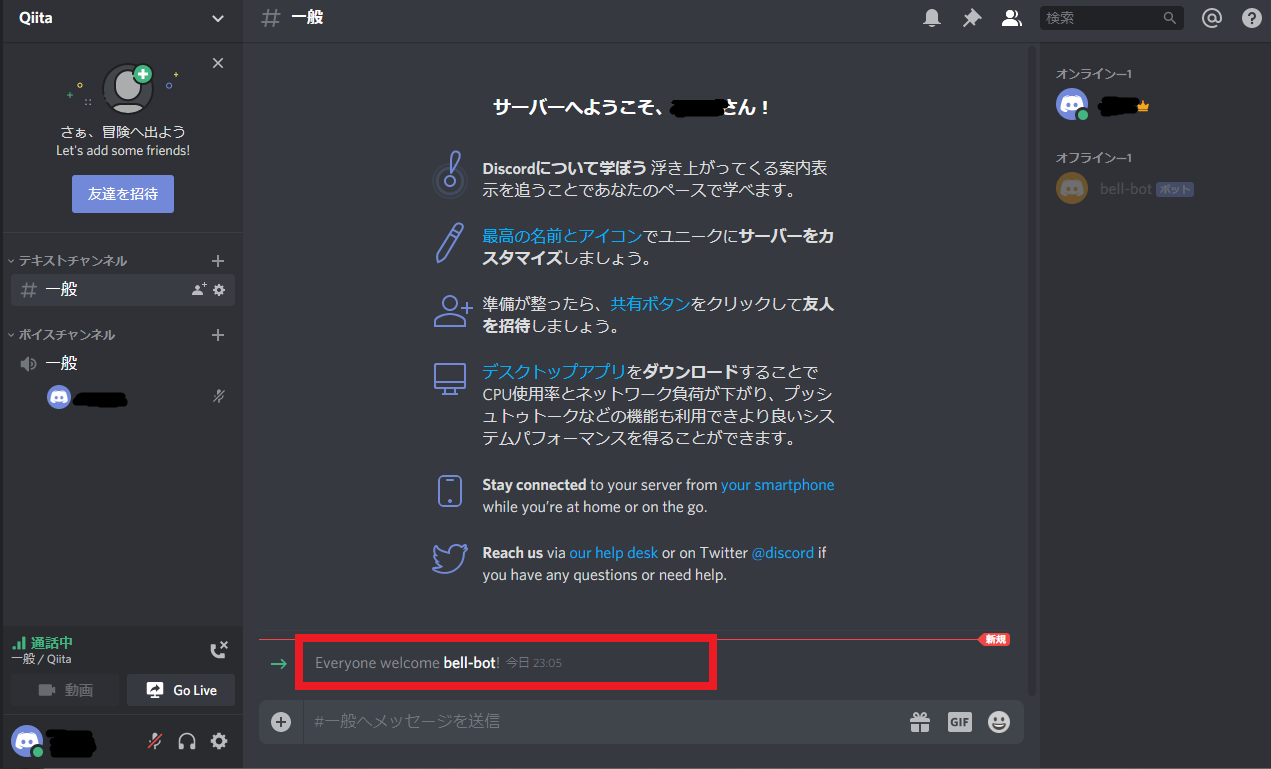Start screen share with Go Live
Screen dimensions: 1271x769
[181, 690]
